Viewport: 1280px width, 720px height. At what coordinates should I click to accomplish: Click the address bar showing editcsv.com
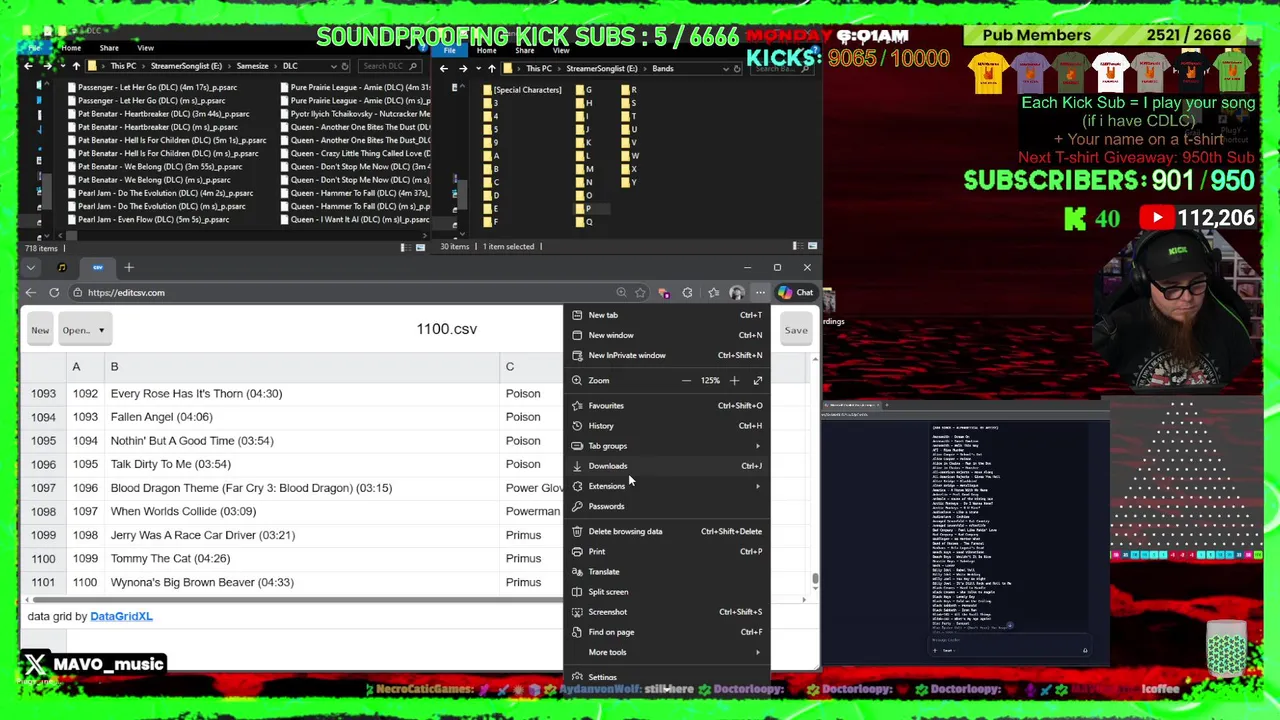(x=340, y=293)
